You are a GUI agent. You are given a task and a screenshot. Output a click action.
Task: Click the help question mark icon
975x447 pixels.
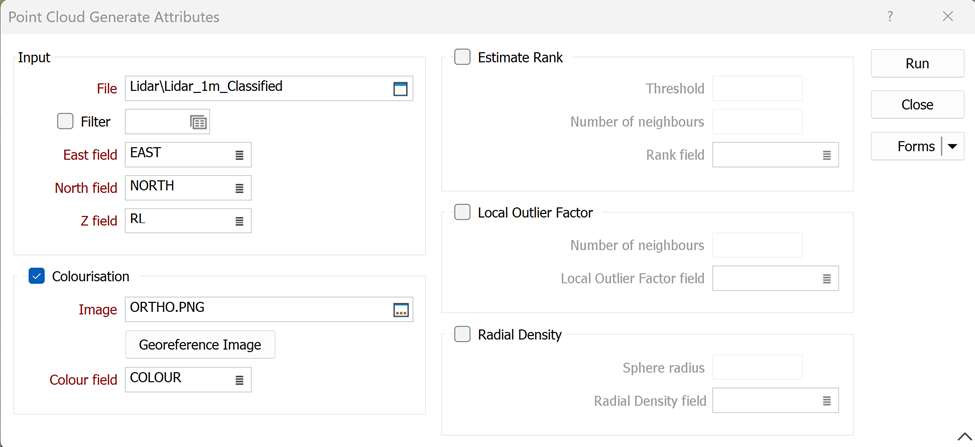click(x=890, y=17)
